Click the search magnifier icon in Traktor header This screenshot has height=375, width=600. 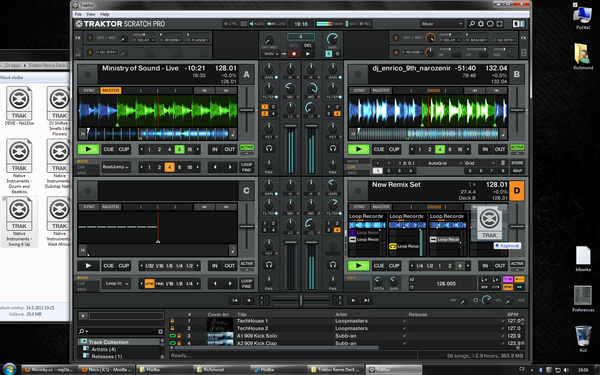(x=471, y=24)
